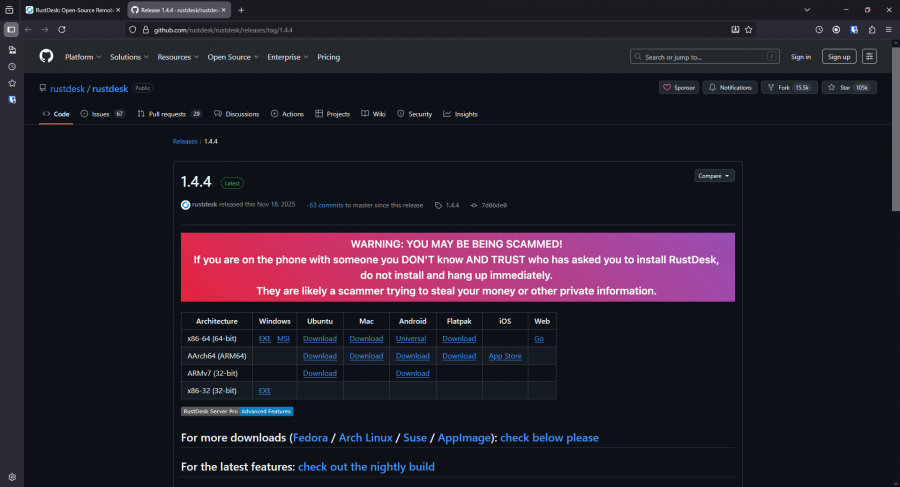900x487 pixels.
Task: Toggle the sidebar panel button
Action: (11, 29)
